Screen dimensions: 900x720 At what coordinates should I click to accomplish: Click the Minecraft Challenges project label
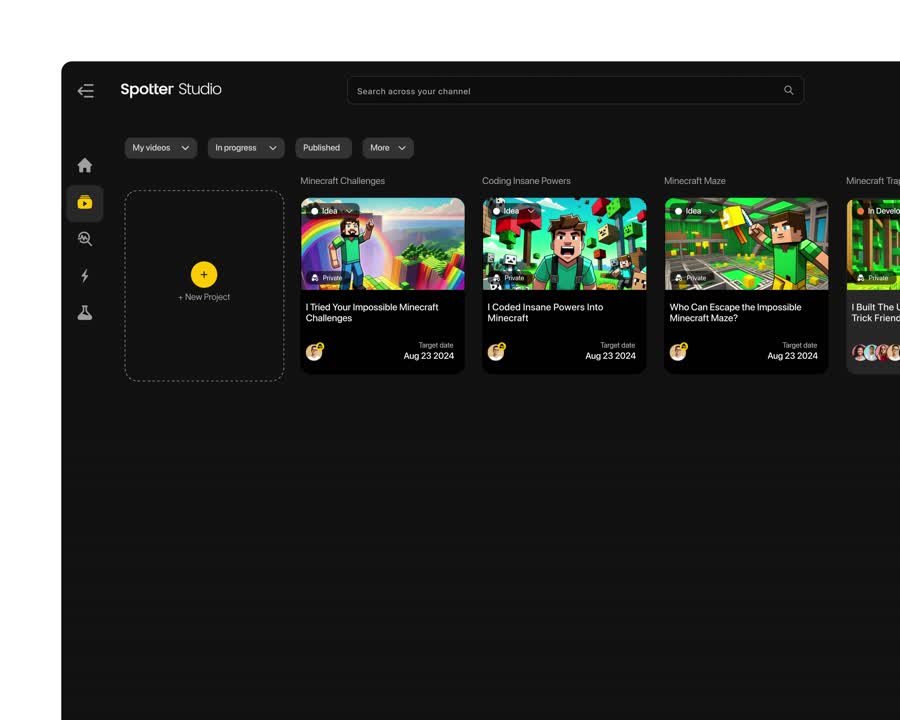coord(343,181)
